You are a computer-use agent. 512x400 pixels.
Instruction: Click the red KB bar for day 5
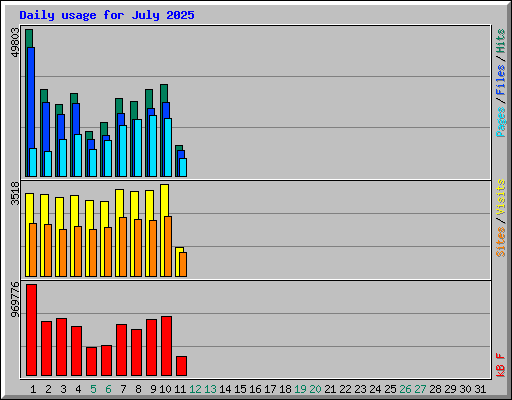tap(91, 361)
